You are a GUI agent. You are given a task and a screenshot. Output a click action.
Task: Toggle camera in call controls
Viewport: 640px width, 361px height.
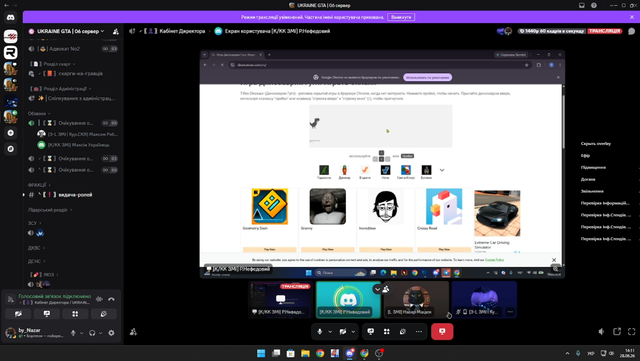click(x=343, y=332)
